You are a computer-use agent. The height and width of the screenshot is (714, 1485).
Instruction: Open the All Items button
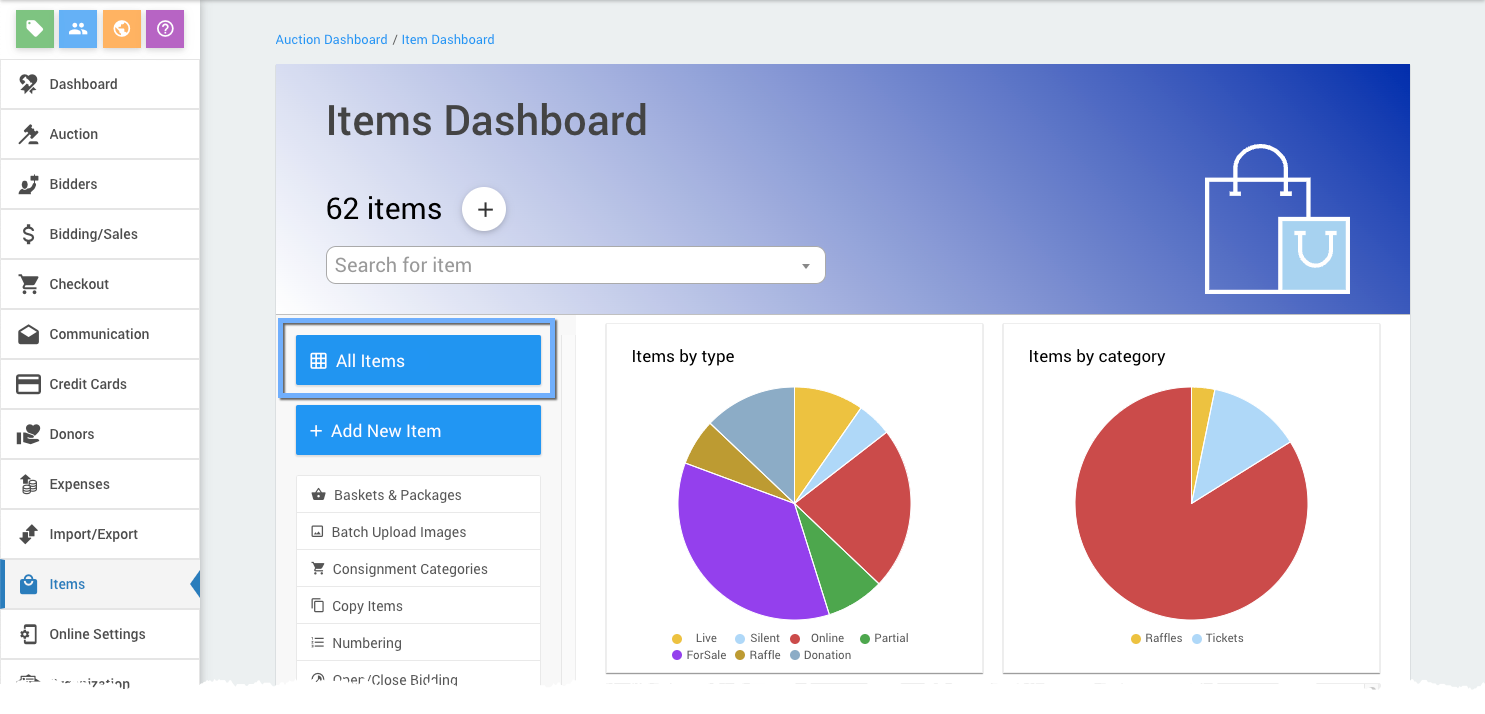(418, 361)
